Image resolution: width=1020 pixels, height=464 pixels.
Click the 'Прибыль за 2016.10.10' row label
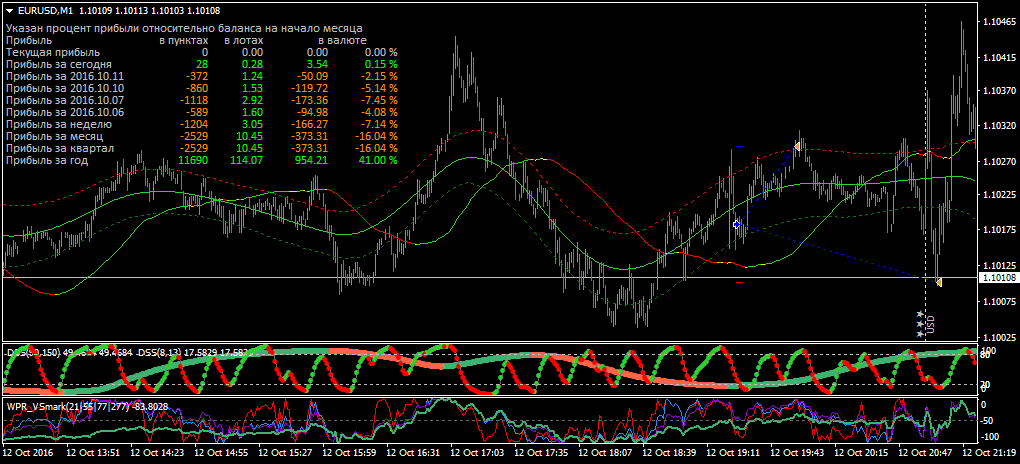click(x=65, y=89)
